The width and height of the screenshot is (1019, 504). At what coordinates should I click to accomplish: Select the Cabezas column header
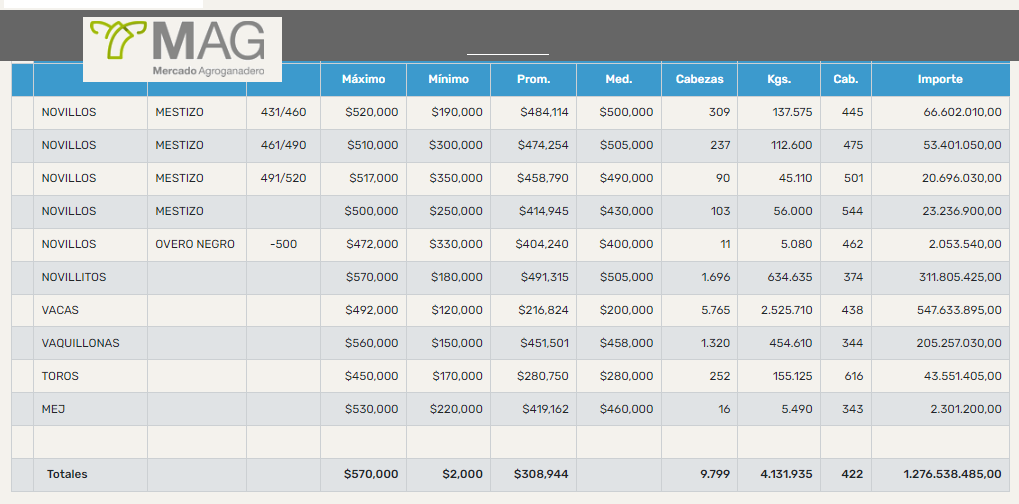[699, 79]
